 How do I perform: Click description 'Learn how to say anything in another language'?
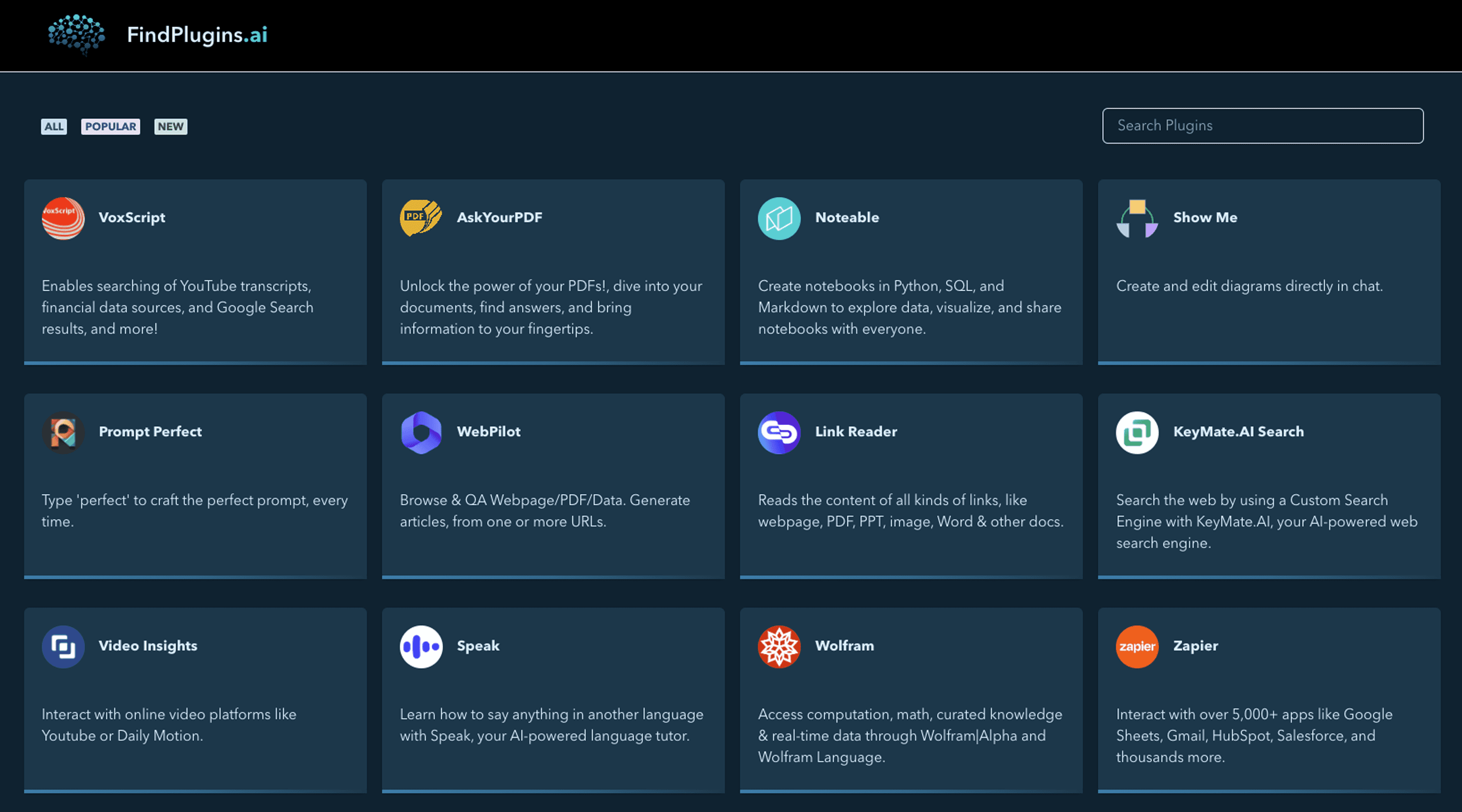tap(551, 725)
